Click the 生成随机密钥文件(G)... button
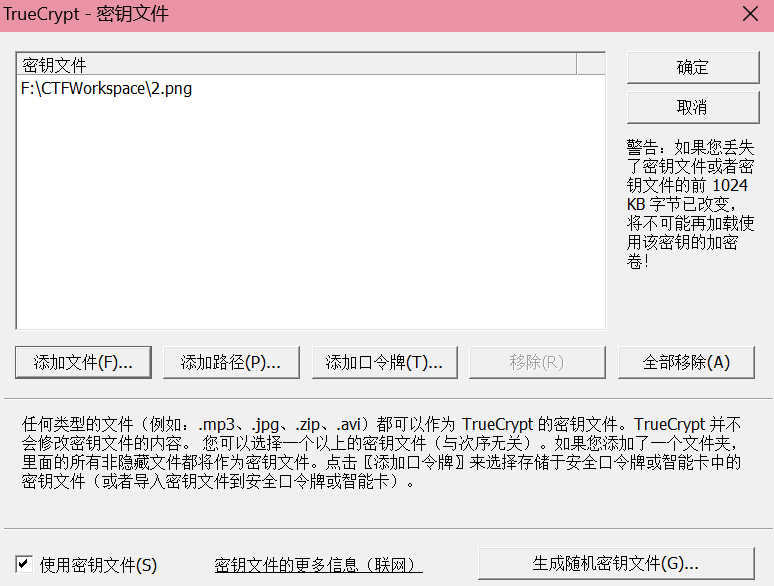 coord(616,563)
